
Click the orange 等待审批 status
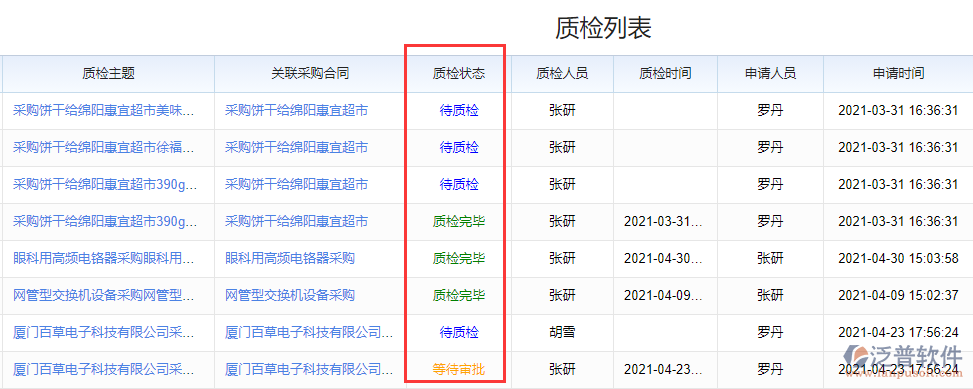coord(459,370)
